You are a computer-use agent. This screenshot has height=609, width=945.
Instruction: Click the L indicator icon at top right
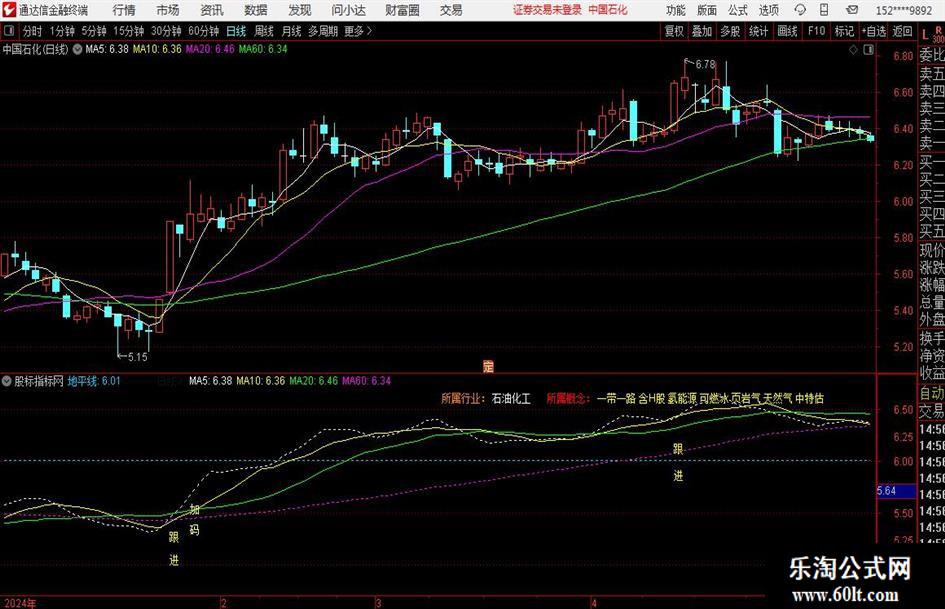coord(925,36)
